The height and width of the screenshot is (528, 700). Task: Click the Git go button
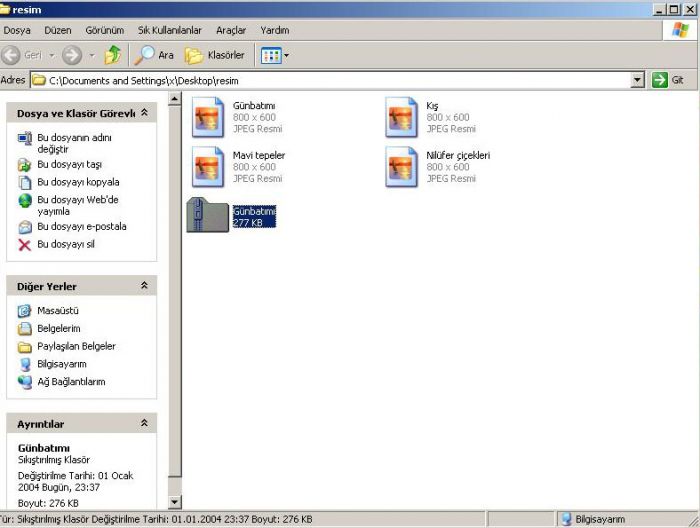pos(668,80)
